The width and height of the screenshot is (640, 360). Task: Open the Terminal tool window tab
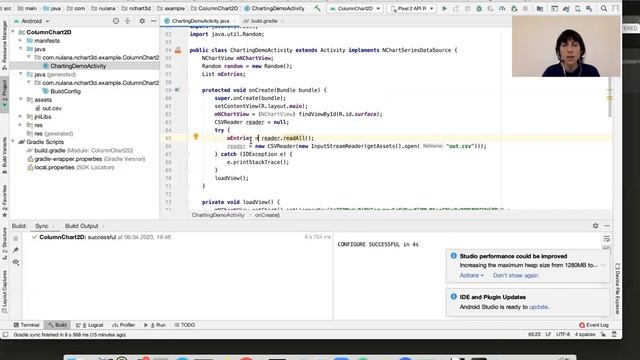[x=27, y=325]
